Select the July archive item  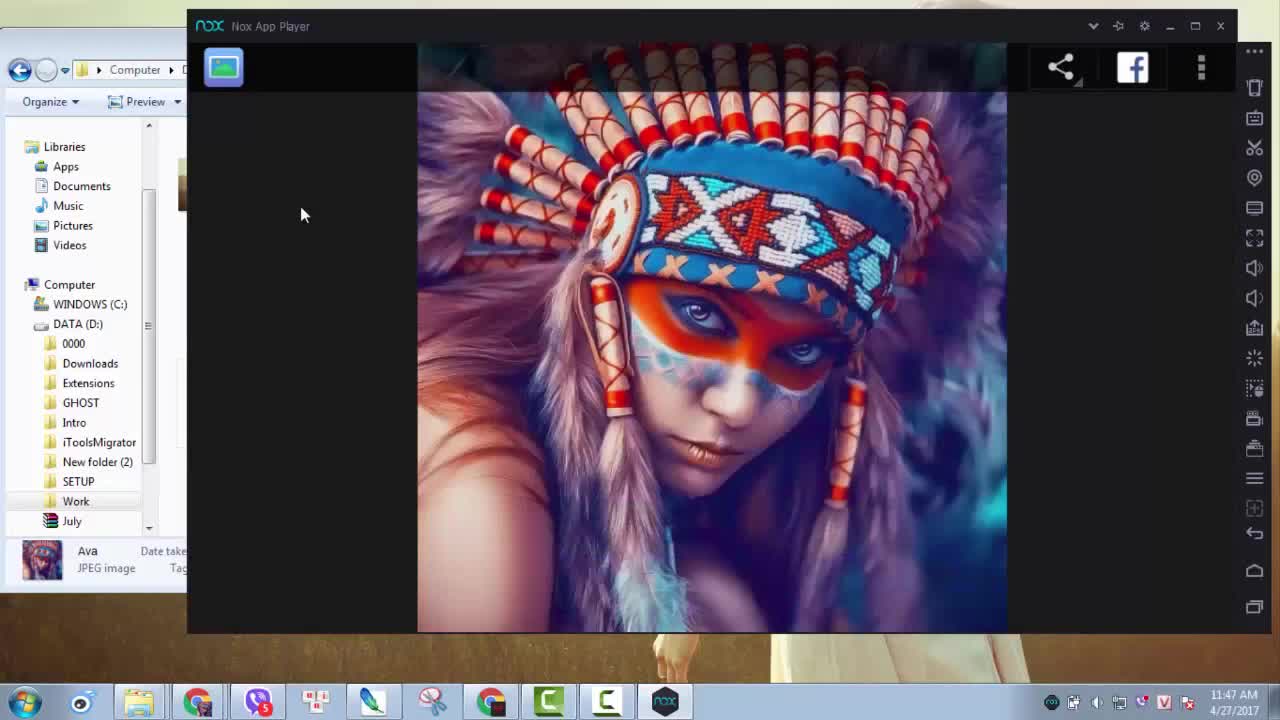click(x=71, y=521)
